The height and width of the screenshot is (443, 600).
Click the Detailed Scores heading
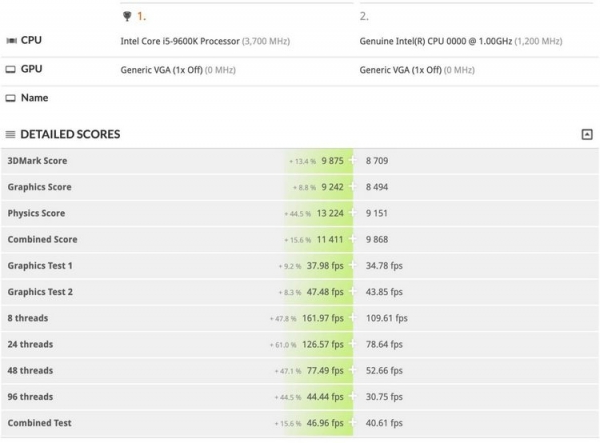pyautogui.click(x=69, y=134)
